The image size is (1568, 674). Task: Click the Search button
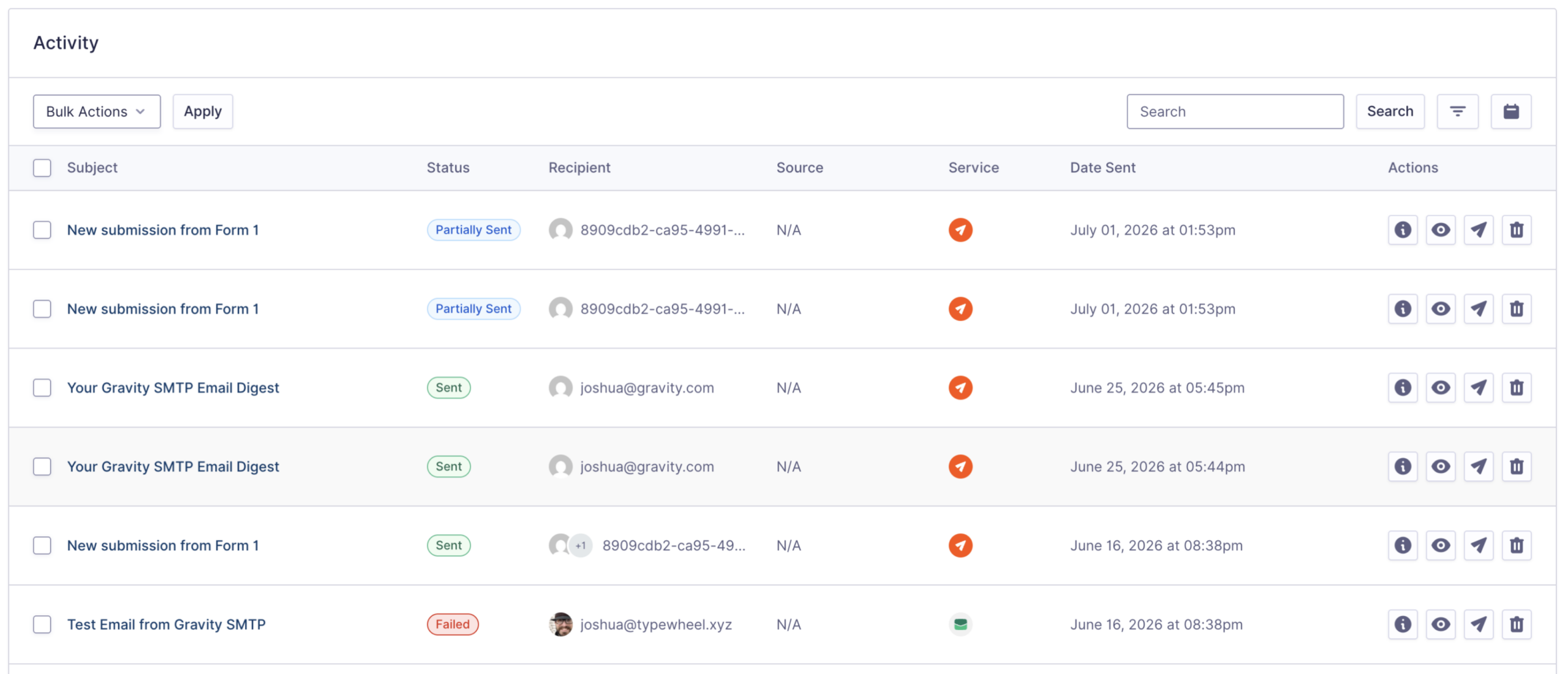[1390, 112]
